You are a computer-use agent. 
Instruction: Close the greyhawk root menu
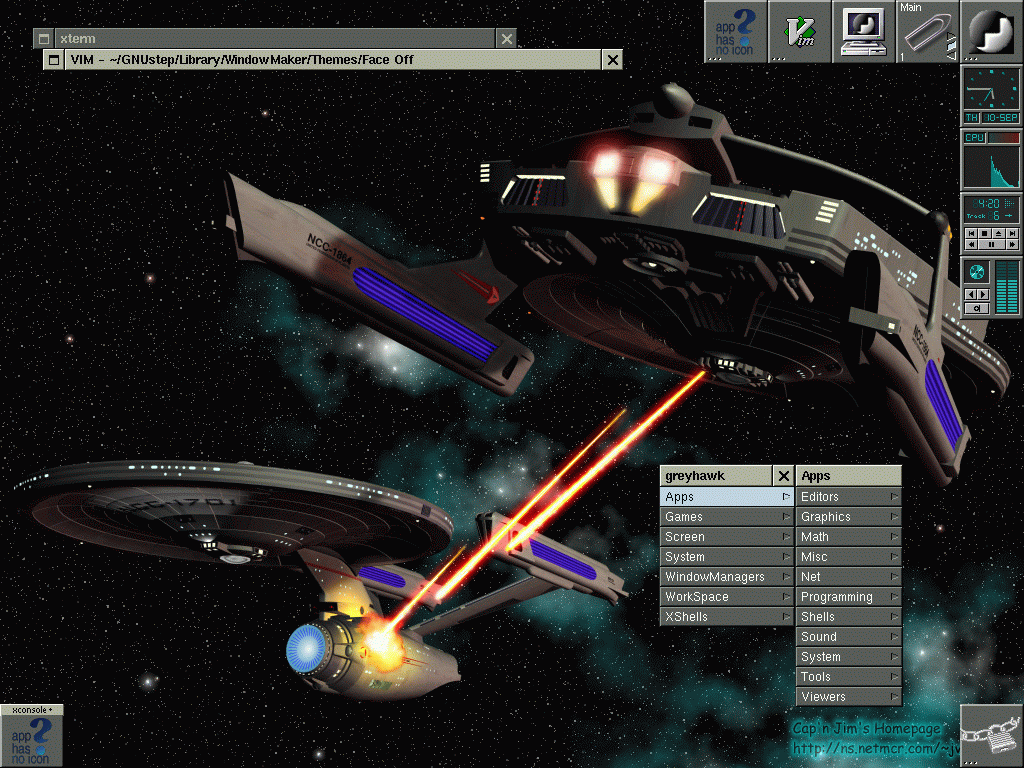(784, 476)
